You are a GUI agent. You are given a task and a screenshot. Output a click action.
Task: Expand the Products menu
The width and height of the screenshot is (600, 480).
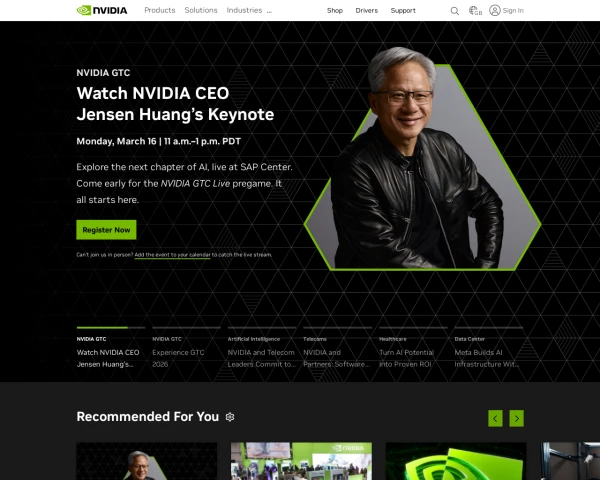[x=160, y=10]
